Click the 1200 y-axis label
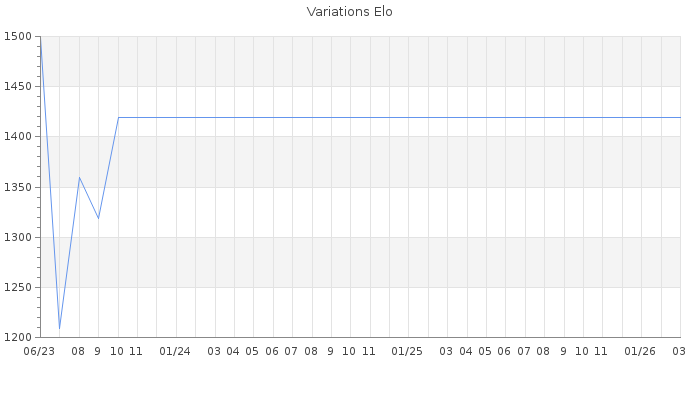 (18, 337)
